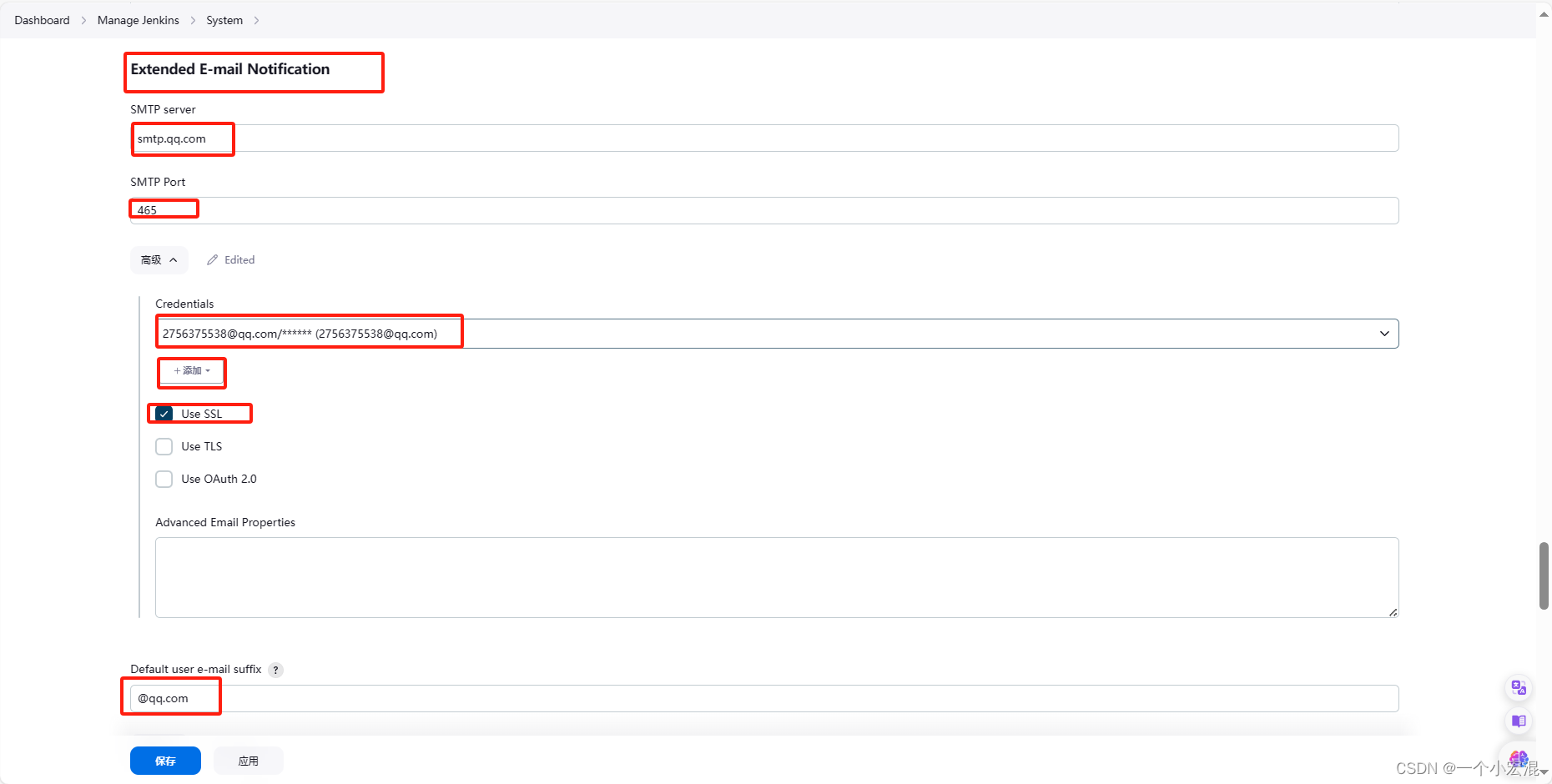Navigate to the Dashboard breadcrumb
The width and height of the screenshot is (1552, 784).
coord(42,19)
